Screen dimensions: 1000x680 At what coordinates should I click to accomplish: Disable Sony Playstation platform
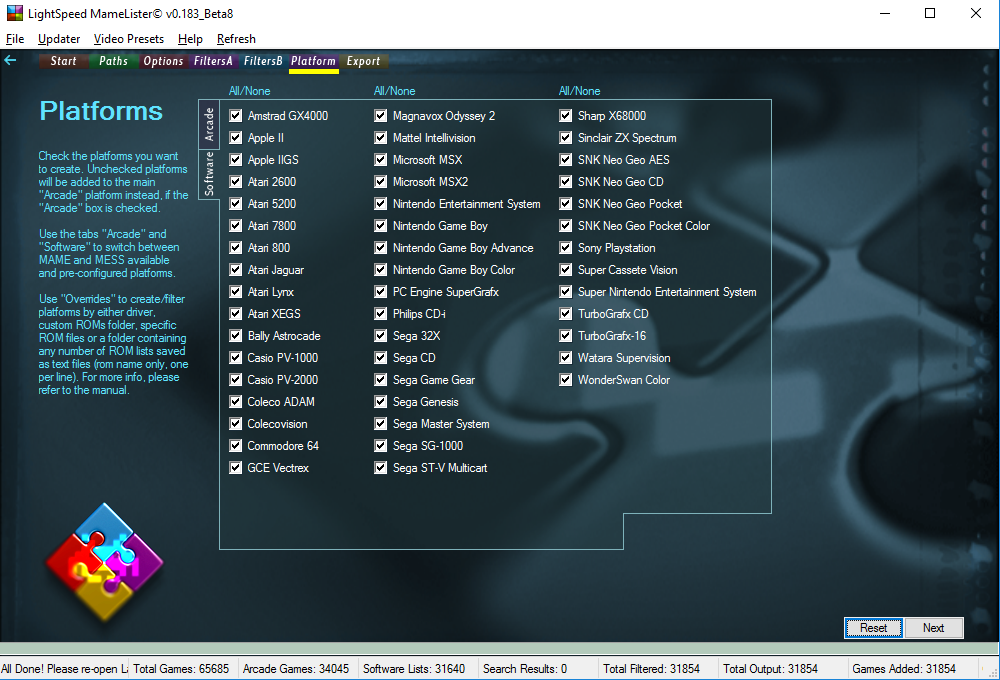(566, 248)
